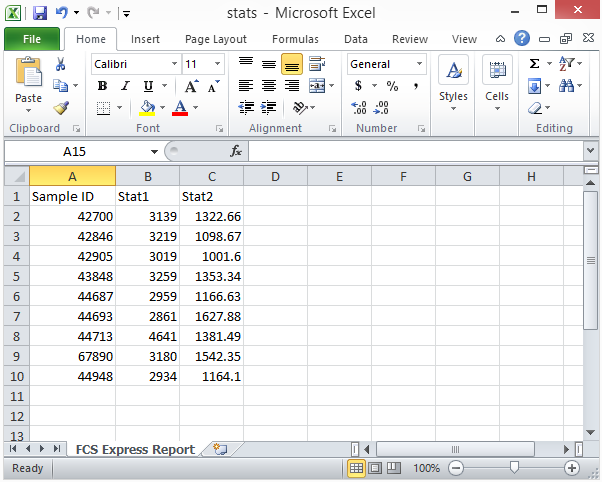Image resolution: width=602 pixels, height=482 pixels.
Task: Click the Percent Style icon
Action: [392, 86]
